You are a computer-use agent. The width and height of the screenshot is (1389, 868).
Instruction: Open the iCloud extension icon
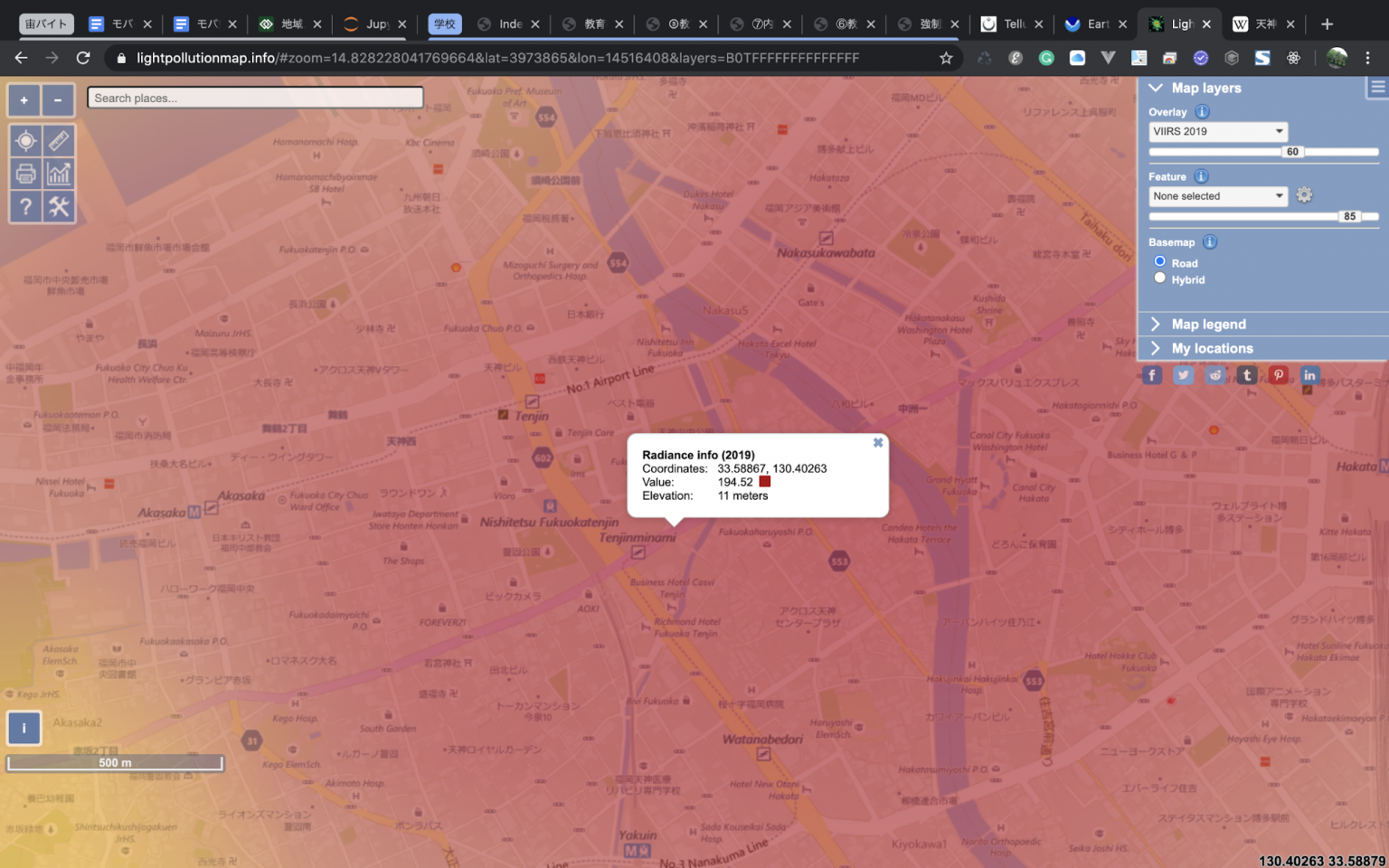click(x=1077, y=58)
